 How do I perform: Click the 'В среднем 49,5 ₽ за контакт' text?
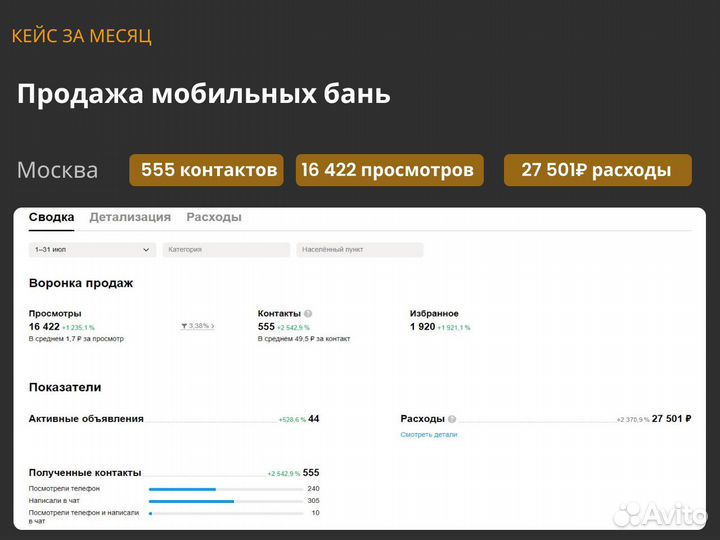tap(304, 339)
